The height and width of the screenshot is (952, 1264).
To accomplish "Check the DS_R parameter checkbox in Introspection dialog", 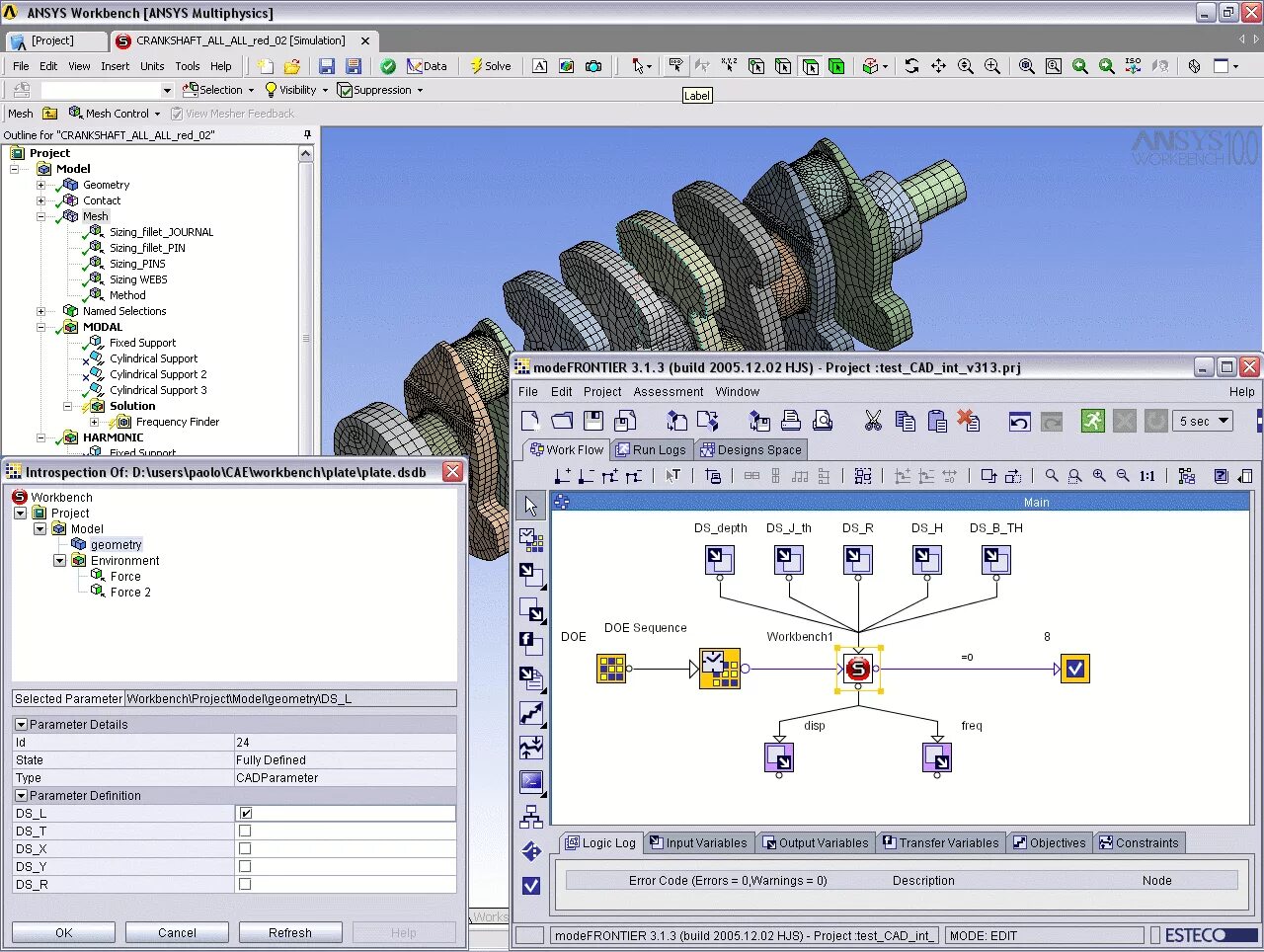I will pos(245,884).
